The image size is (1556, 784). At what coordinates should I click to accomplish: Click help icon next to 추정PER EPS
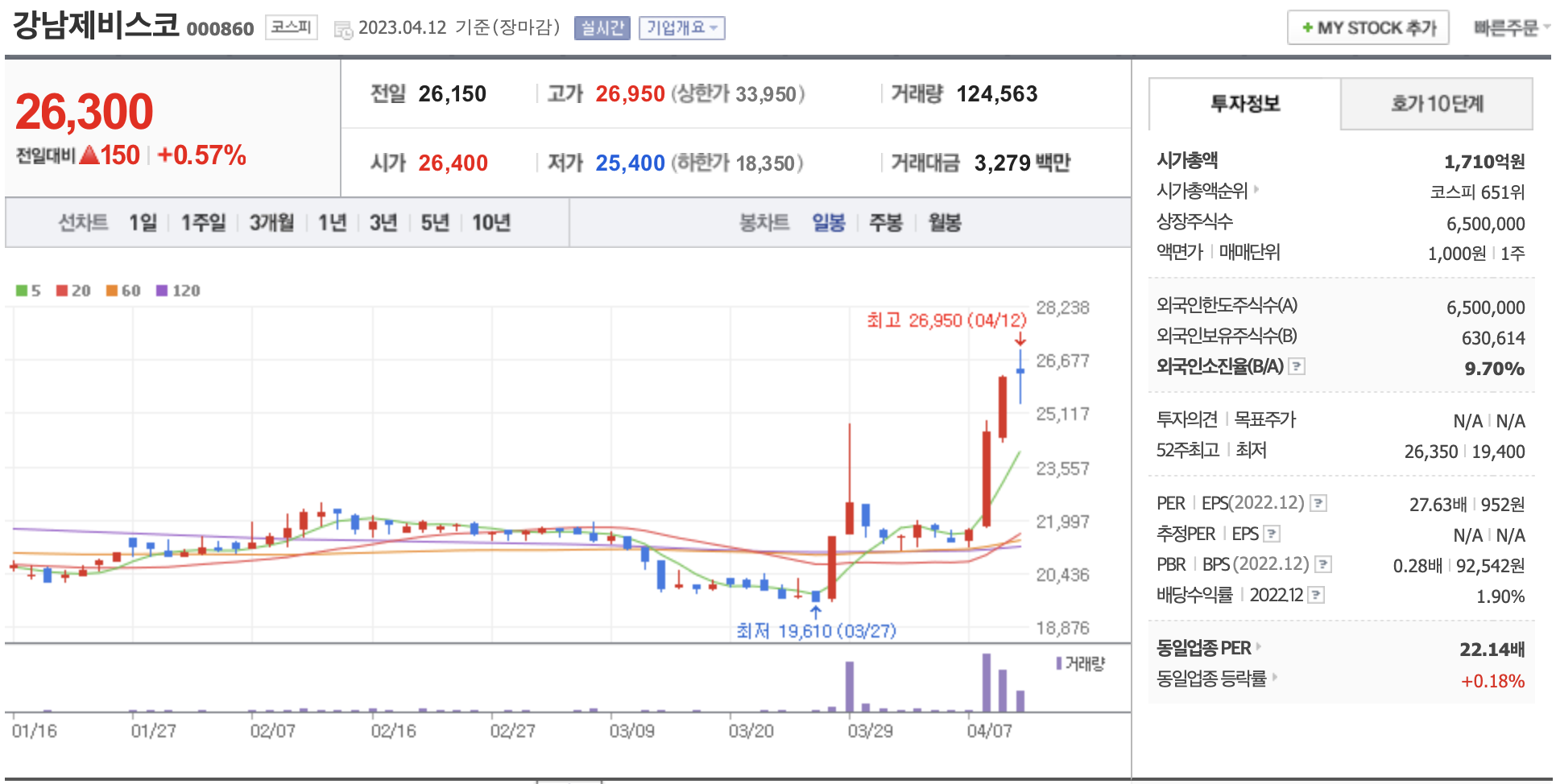pos(1272,534)
